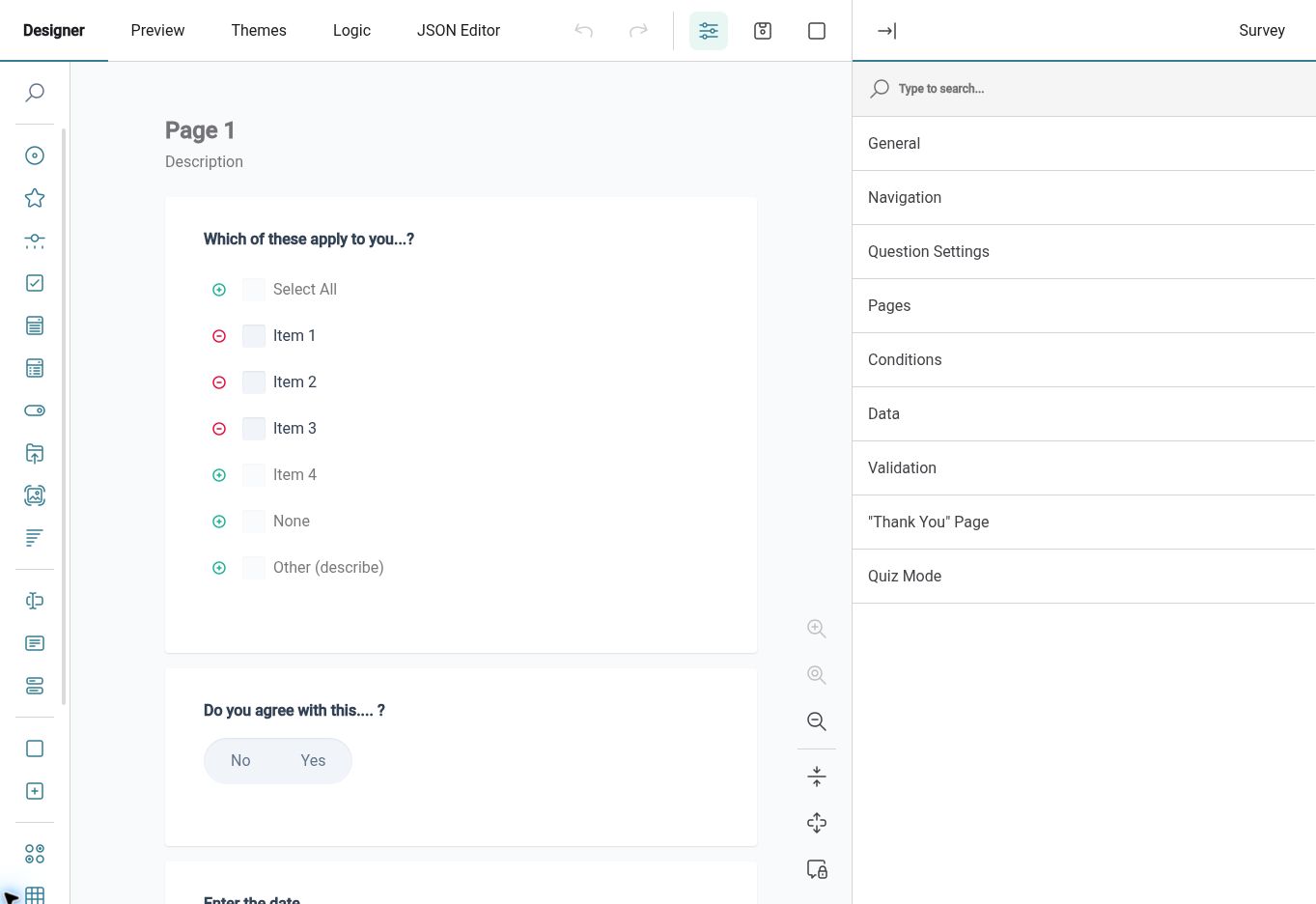1316x904 pixels.
Task: Add a Dynamic Panel from the toolbox
Action: tap(35, 791)
